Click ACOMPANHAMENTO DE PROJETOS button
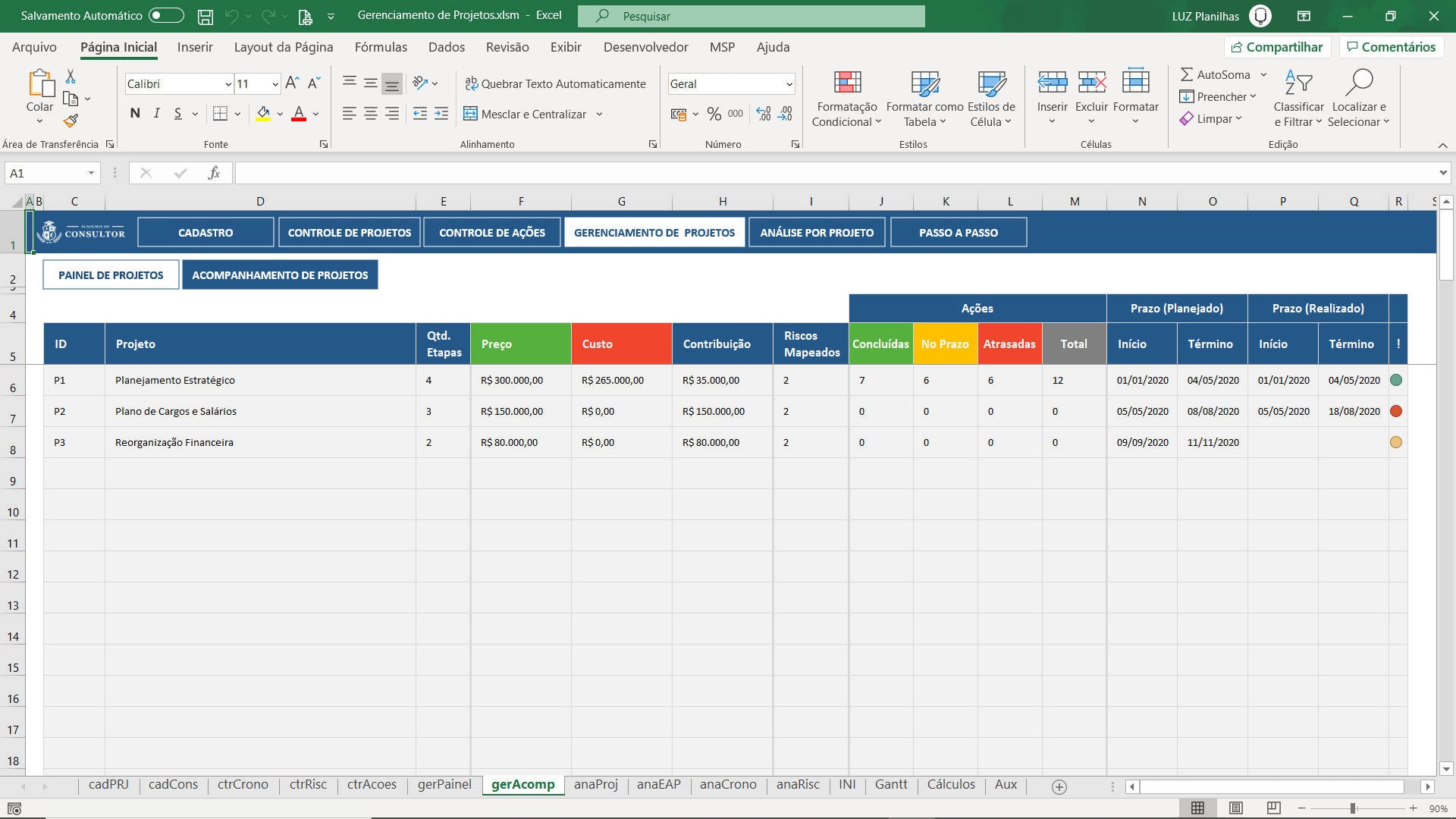This screenshot has width=1456, height=819. point(280,274)
